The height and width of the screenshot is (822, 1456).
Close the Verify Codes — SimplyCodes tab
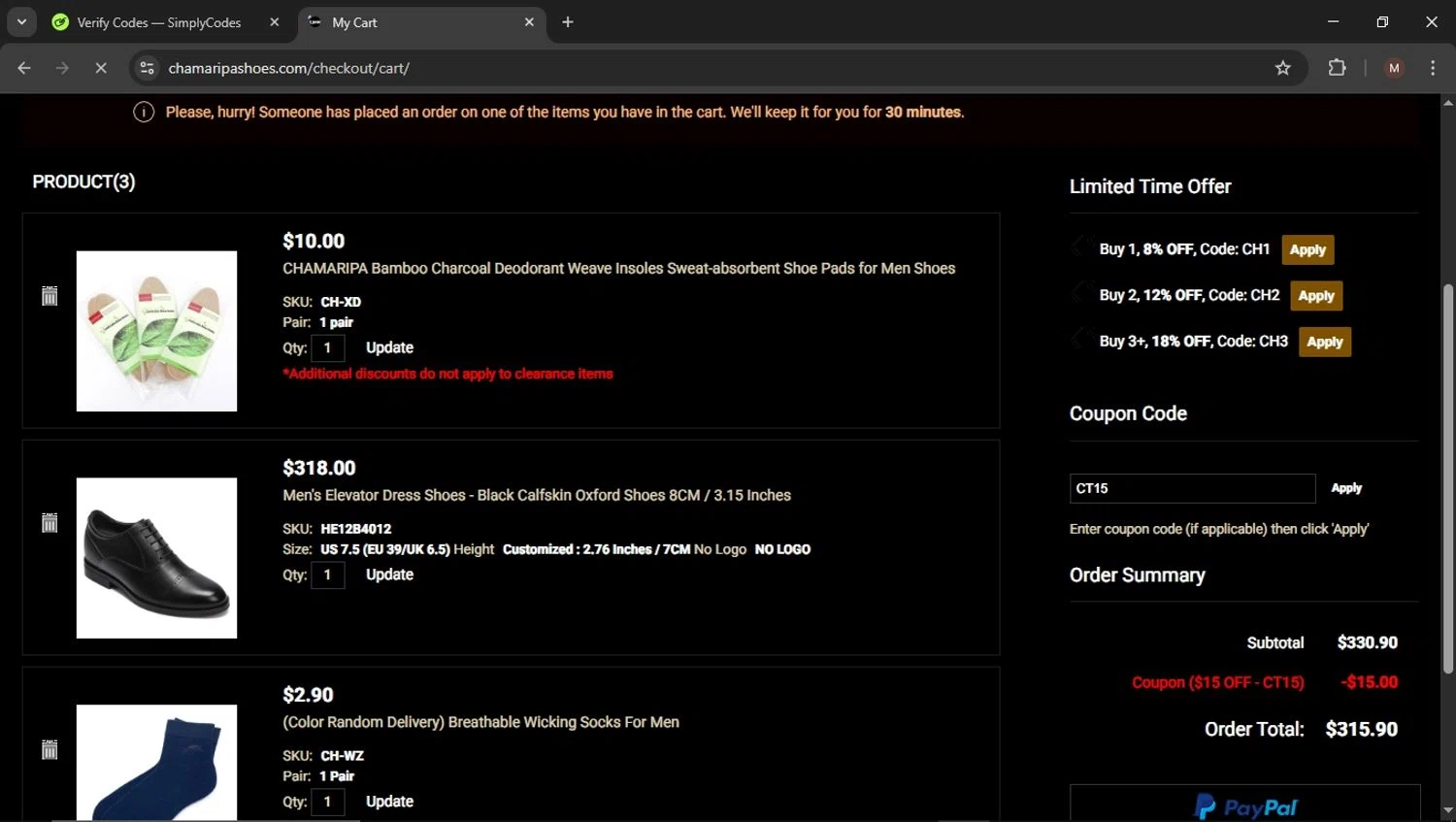[275, 22]
